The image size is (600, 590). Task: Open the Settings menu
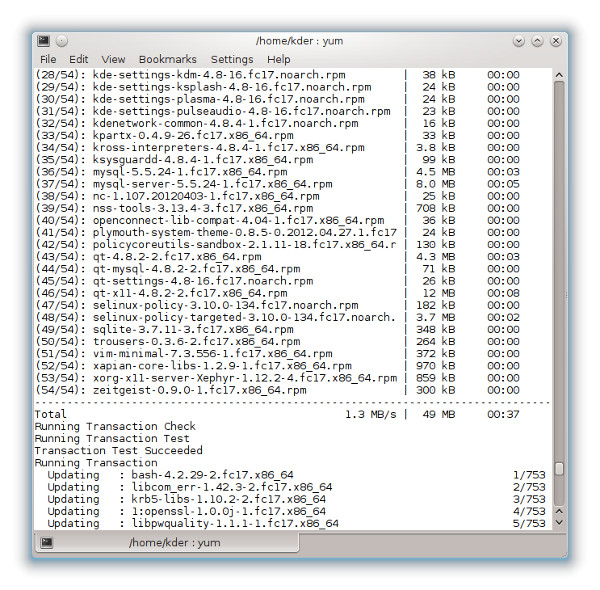click(232, 59)
